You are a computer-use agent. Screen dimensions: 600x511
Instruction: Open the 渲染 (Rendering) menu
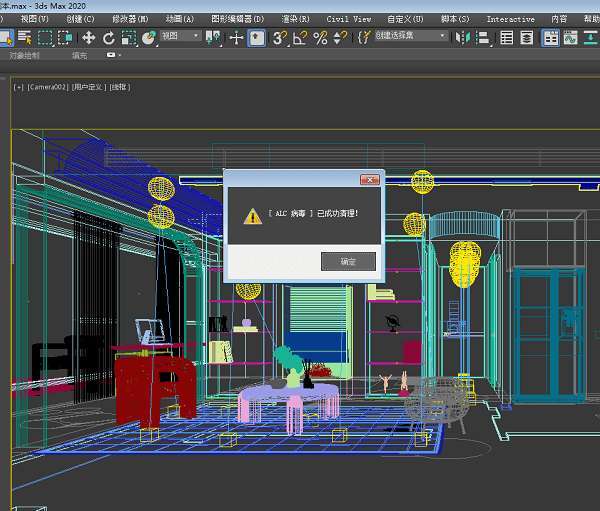pyautogui.click(x=294, y=19)
